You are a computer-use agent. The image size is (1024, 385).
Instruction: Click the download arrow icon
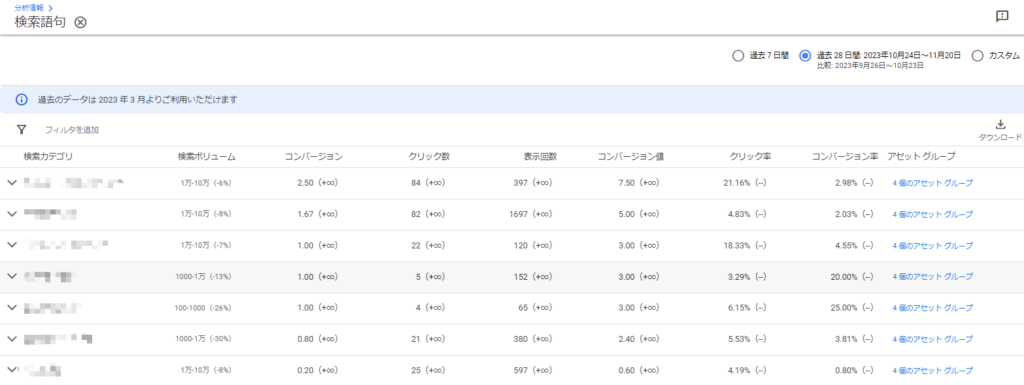(x=1000, y=125)
